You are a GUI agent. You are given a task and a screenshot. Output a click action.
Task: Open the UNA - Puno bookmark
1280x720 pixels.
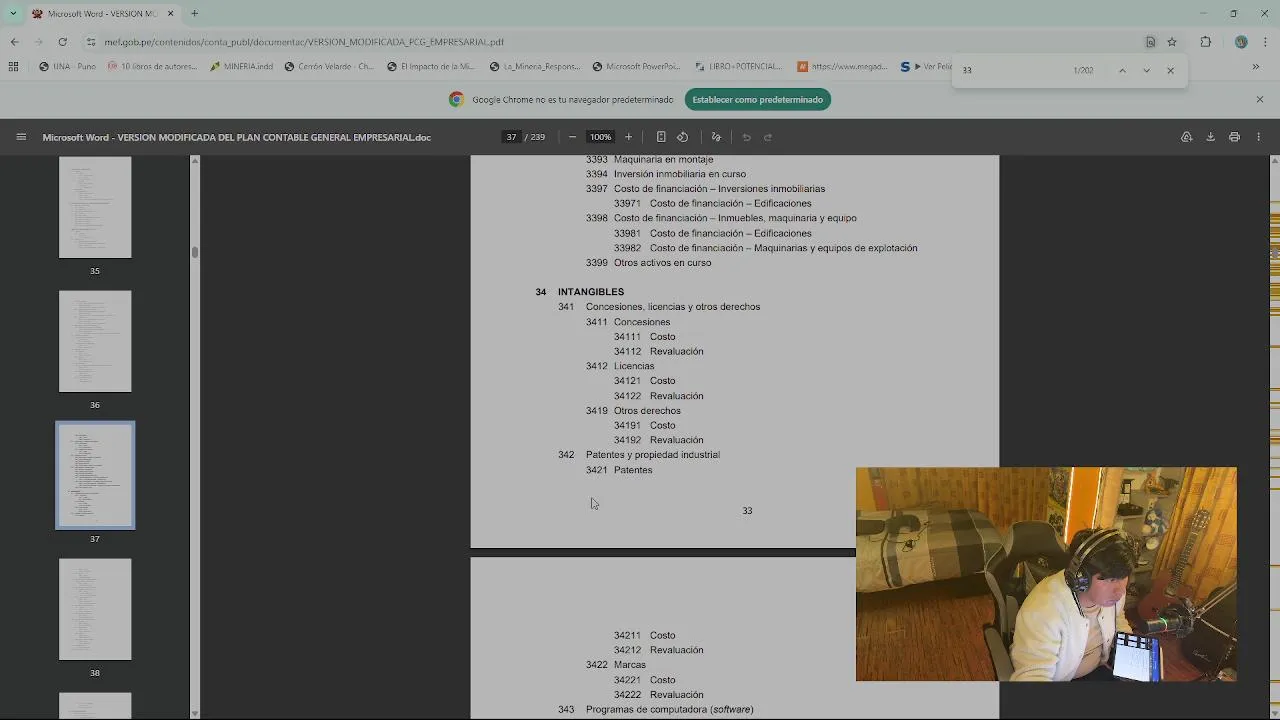[67, 67]
